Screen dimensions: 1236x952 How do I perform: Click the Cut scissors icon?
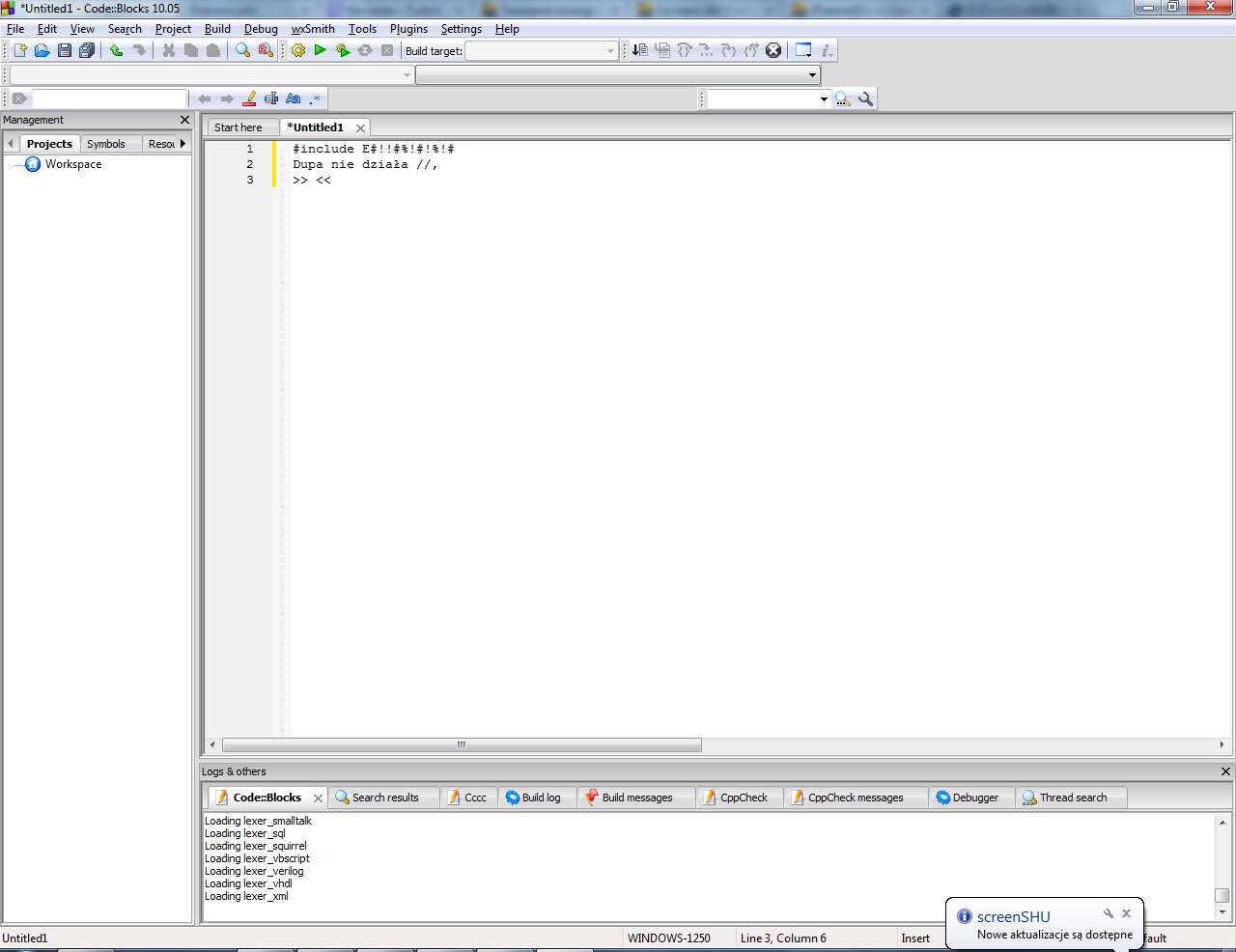[x=169, y=50]
